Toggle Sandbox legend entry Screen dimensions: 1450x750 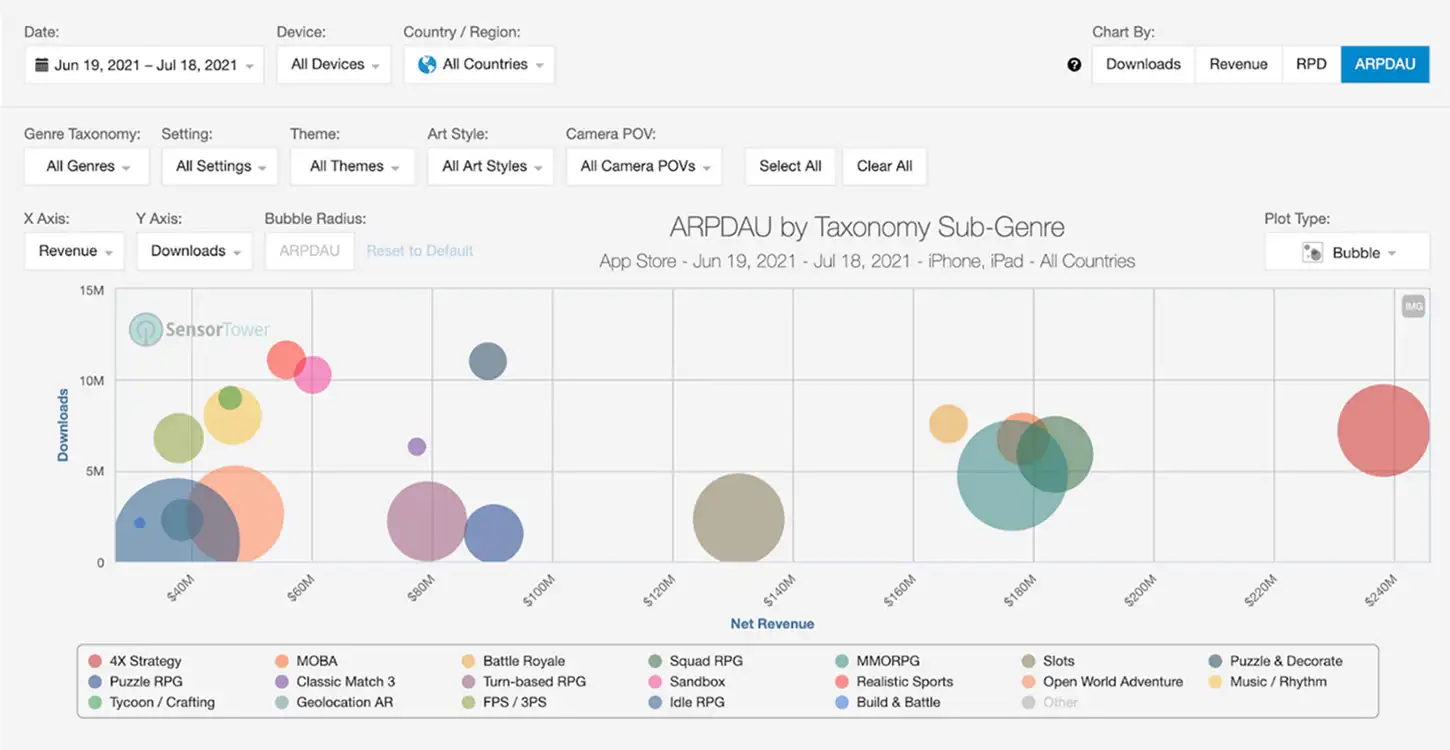(687, 682)
